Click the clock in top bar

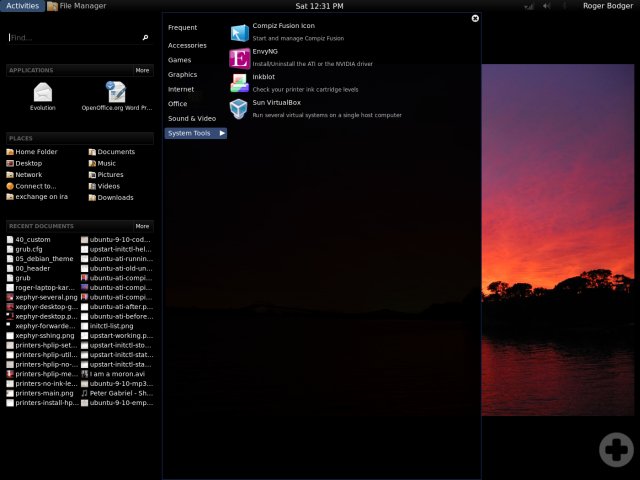(x=319, y=6)
